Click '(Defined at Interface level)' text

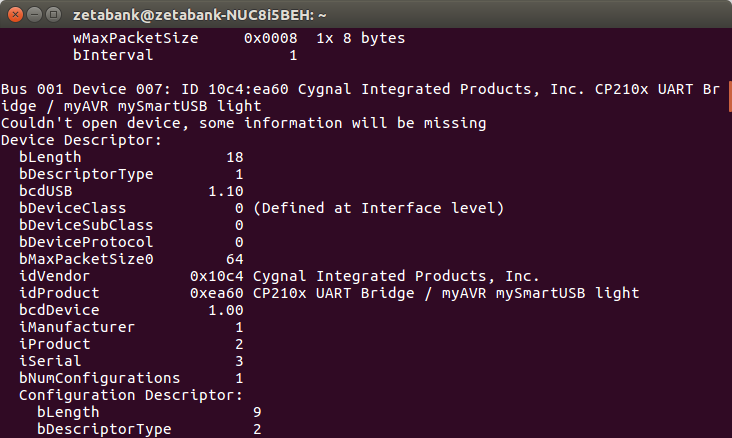tap(379, 208)
